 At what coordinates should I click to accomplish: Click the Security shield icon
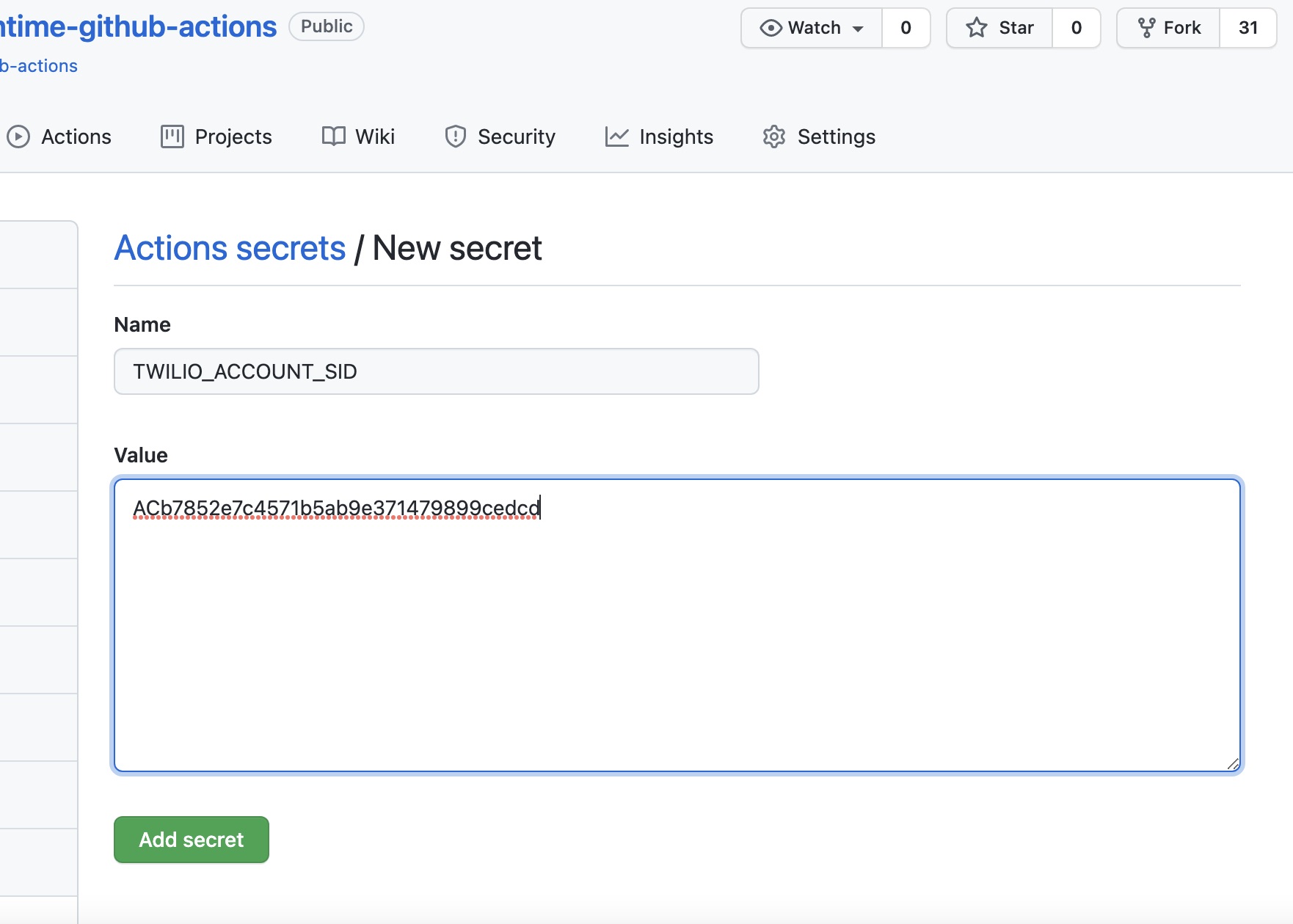pos(456,137)
